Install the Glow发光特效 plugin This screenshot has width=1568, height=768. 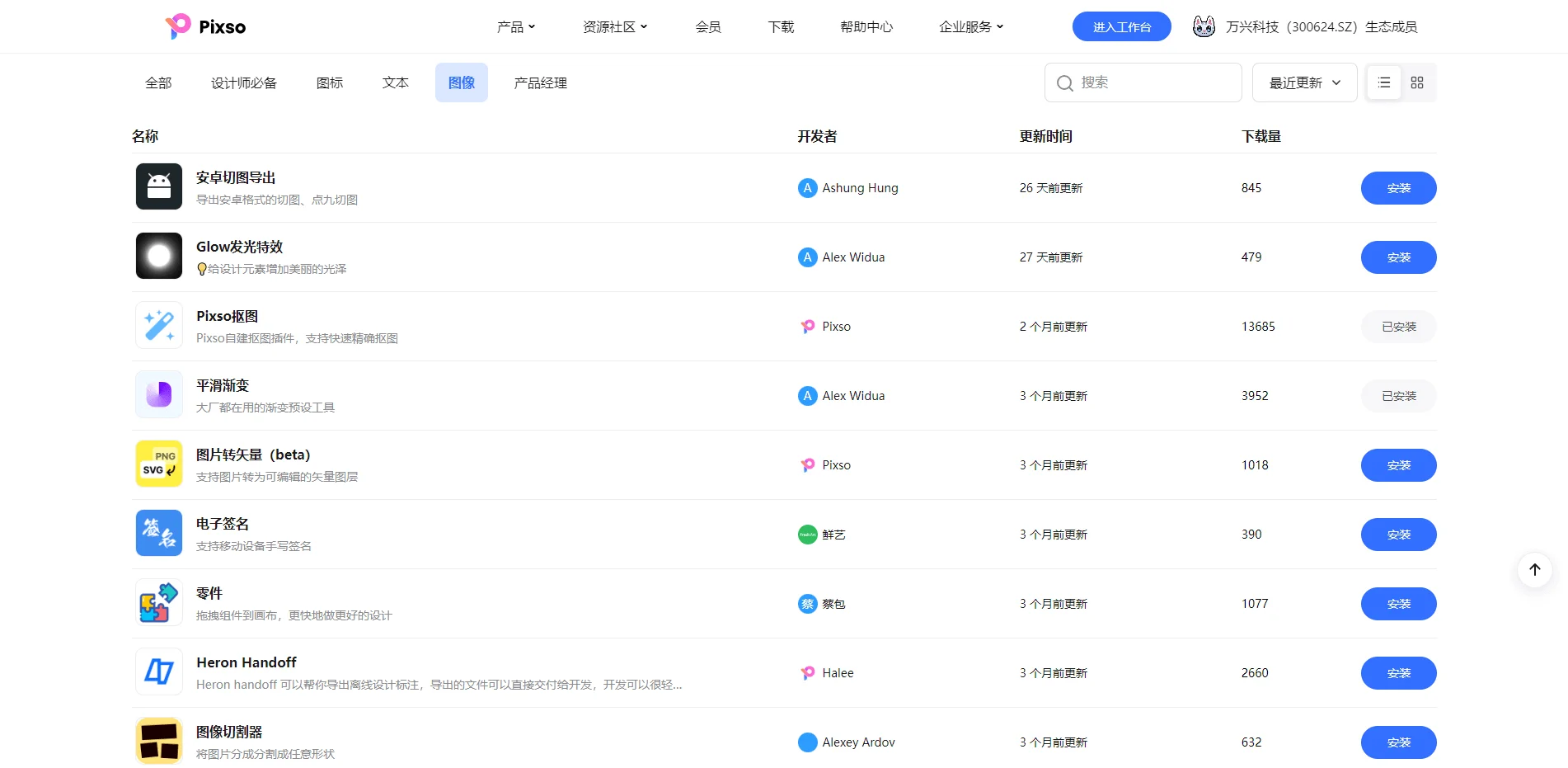(x=1397, y=257)
